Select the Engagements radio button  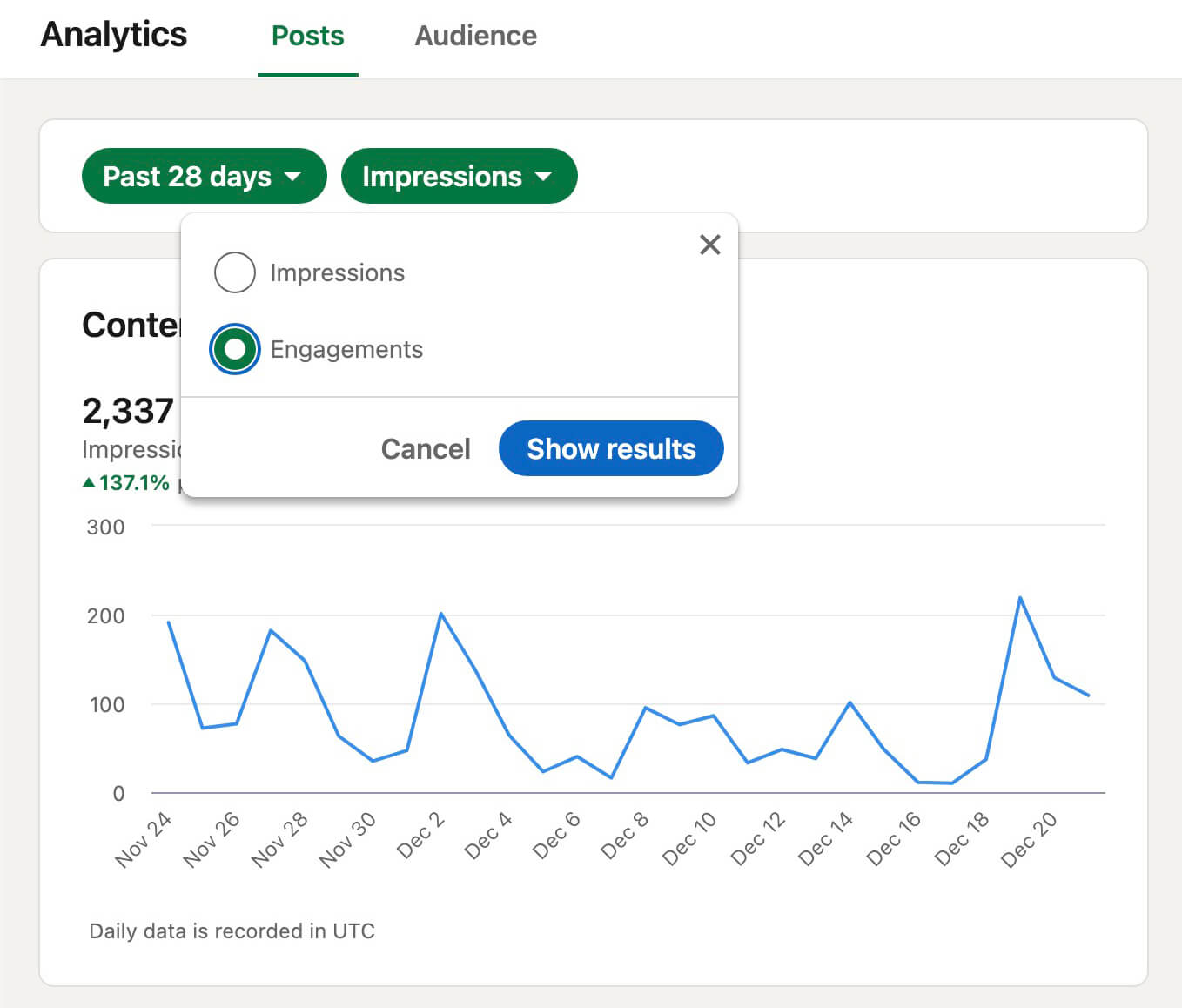[235, 349]
